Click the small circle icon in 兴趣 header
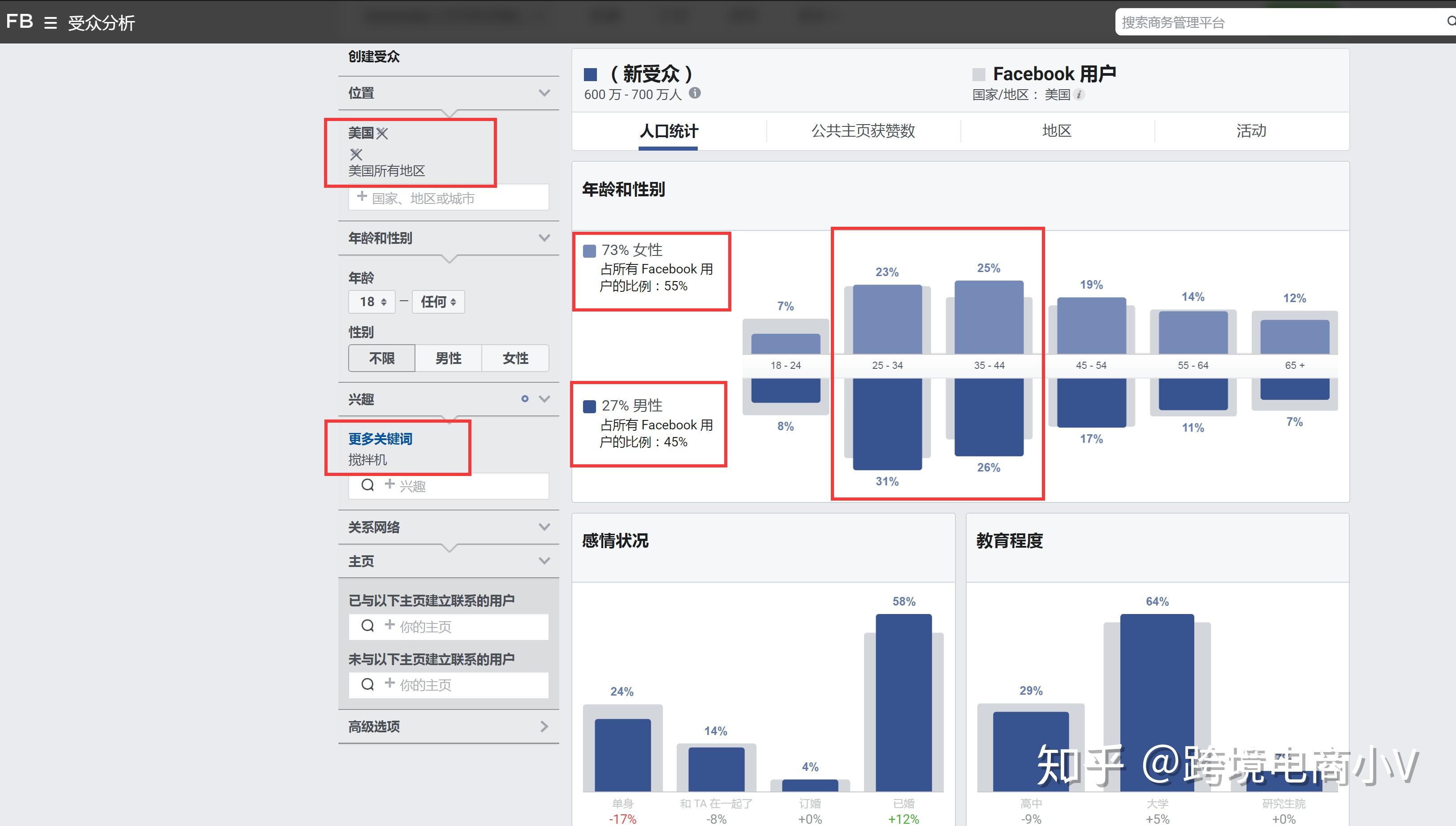This screenshot has width=1456, height=826. click(x=525, y=399)
